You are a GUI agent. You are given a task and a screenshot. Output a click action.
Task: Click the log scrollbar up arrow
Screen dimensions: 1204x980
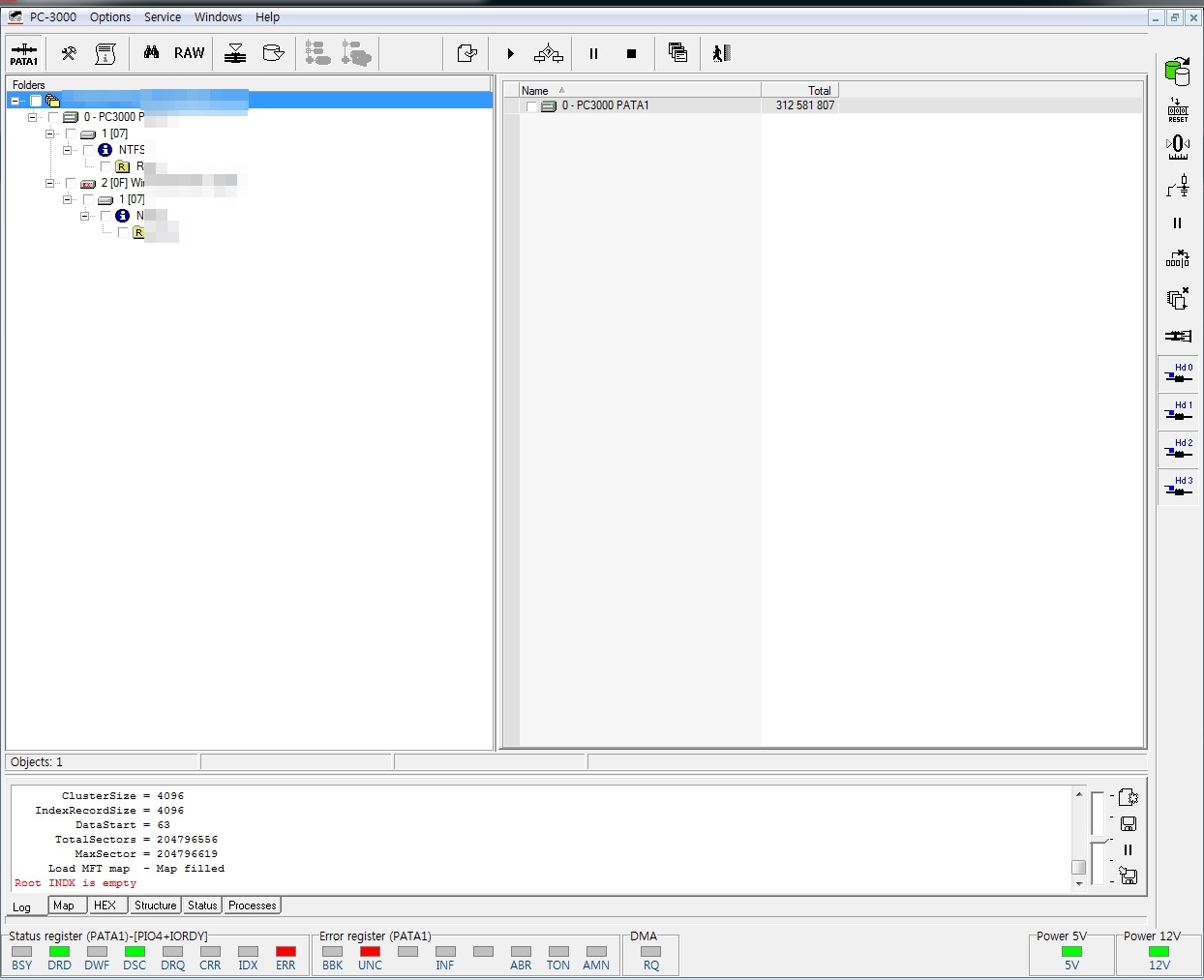pos(1079,794)
